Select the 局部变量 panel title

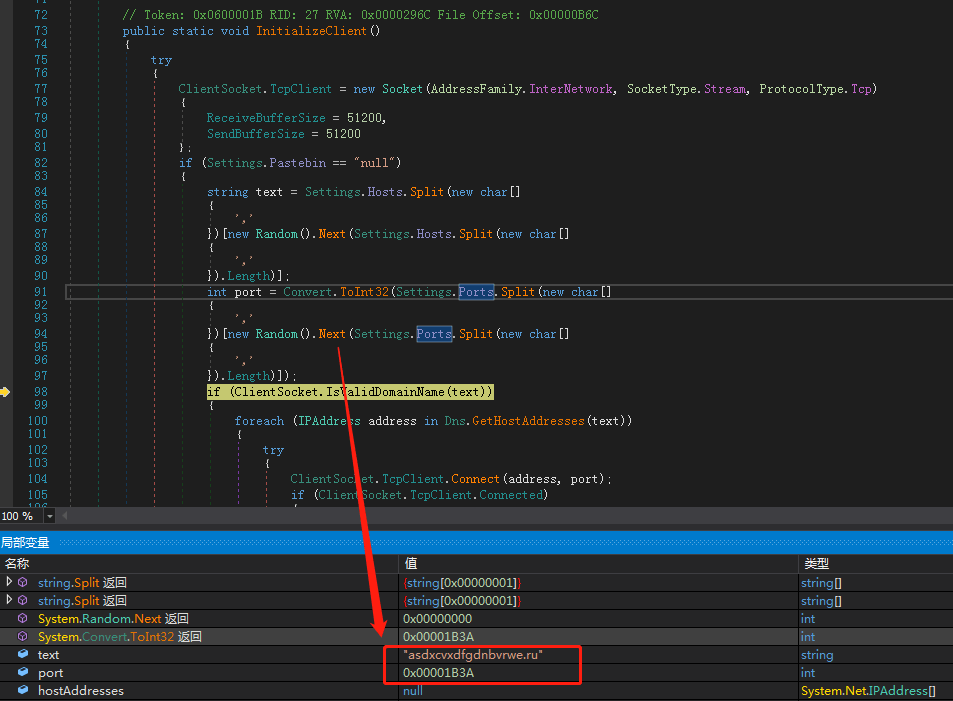click(x=25, y=542)
